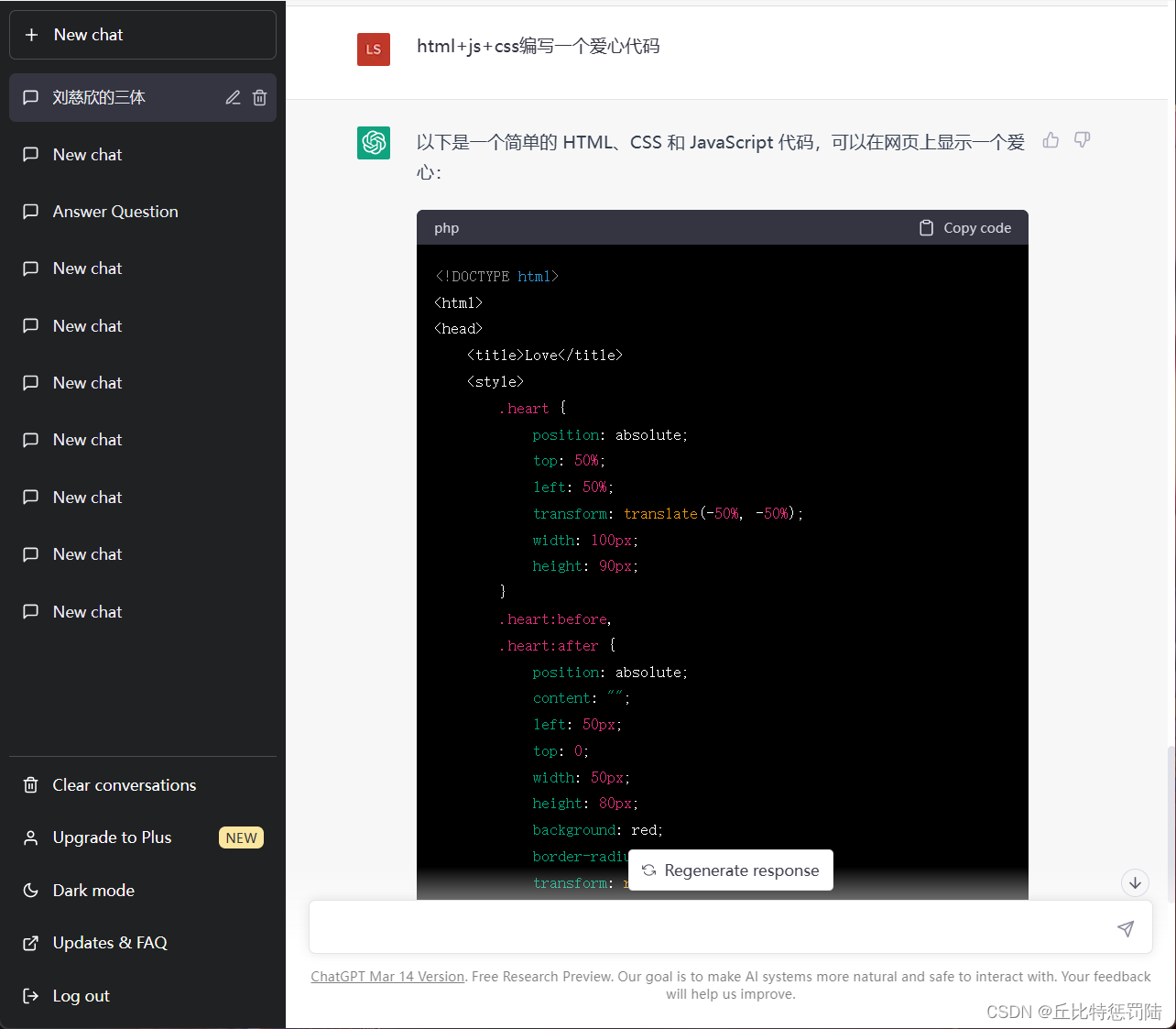Click the send message paper plane icon

click(1126, 928)
